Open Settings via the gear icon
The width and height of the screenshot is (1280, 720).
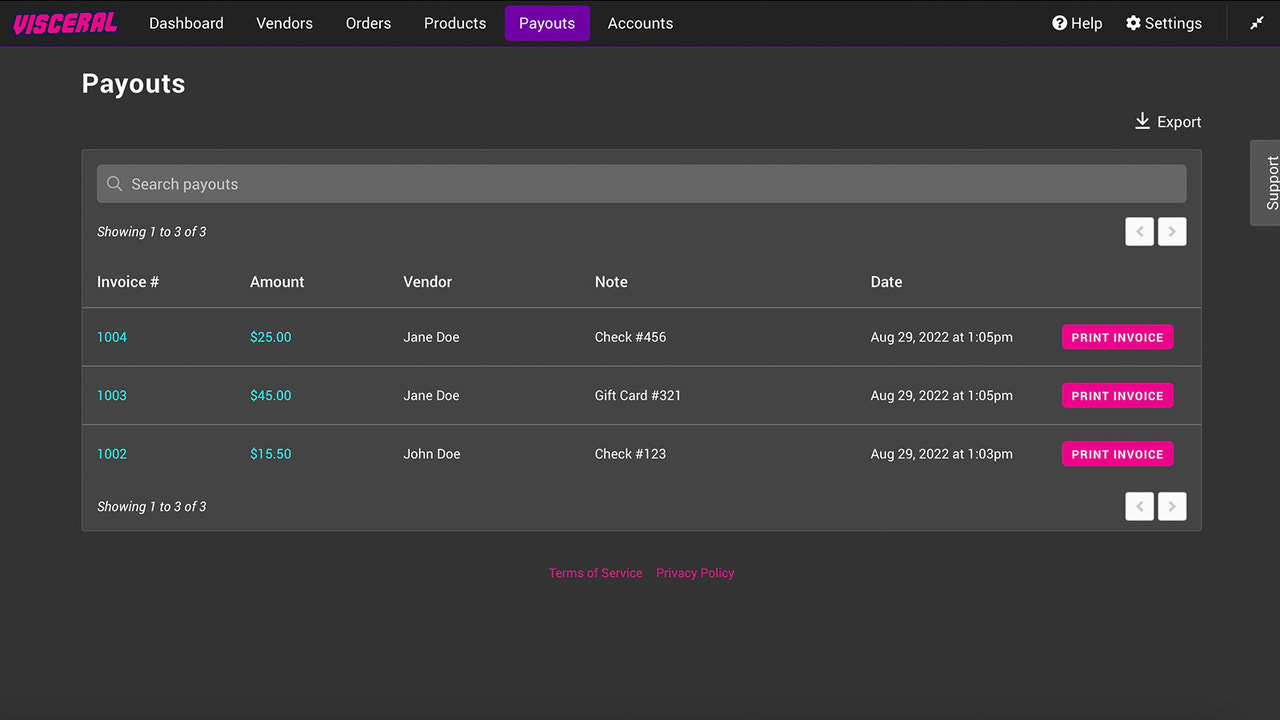pyautogui.click(x=1133, y=23)
